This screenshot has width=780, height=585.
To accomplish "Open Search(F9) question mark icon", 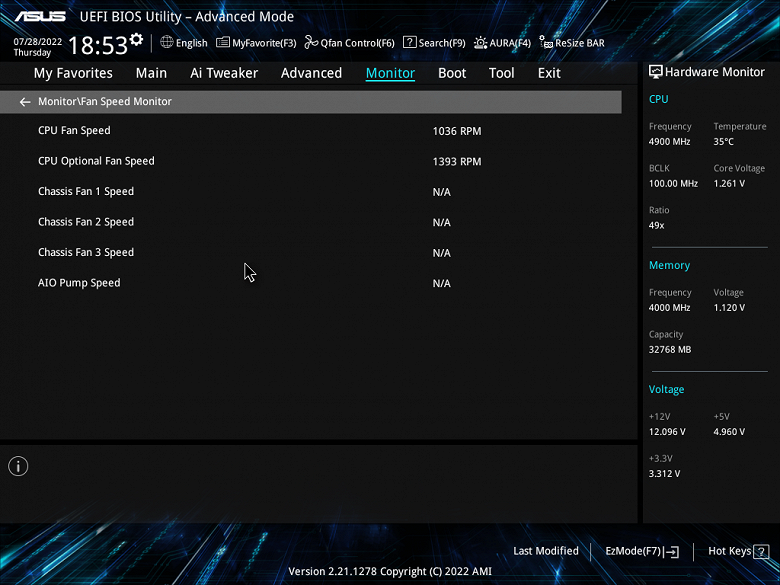I will (409, 42).
